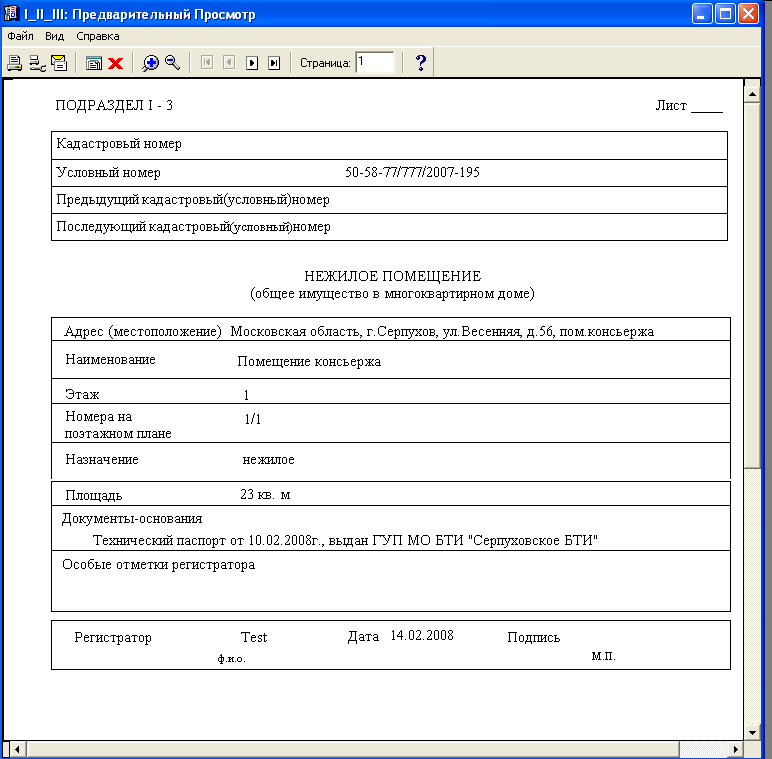Click the Print icon in toolbar
772x759 pixels.
pyautogui.click(x=14, y=63)
